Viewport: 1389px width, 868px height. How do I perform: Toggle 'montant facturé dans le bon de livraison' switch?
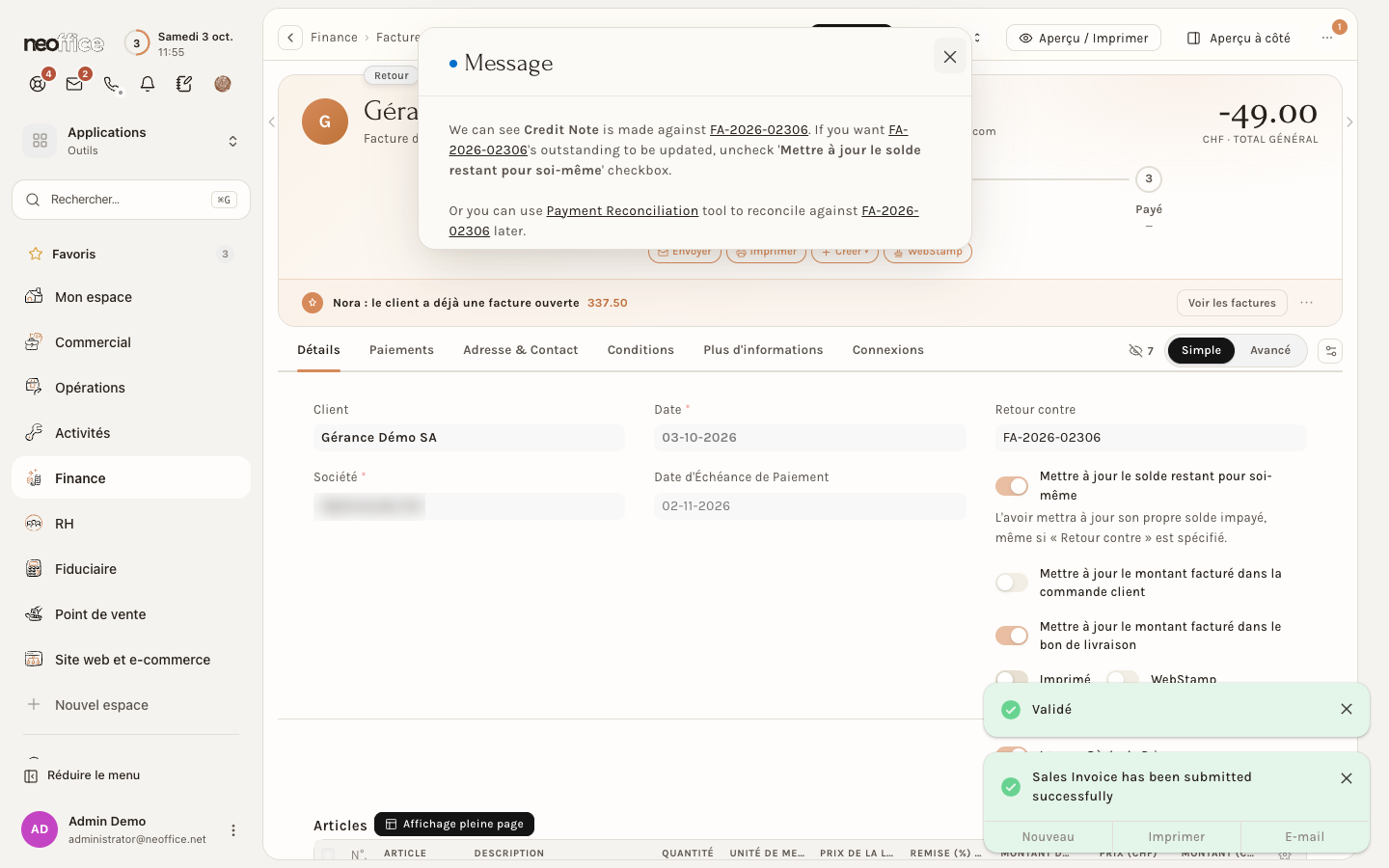click(x=1012, y=636)
